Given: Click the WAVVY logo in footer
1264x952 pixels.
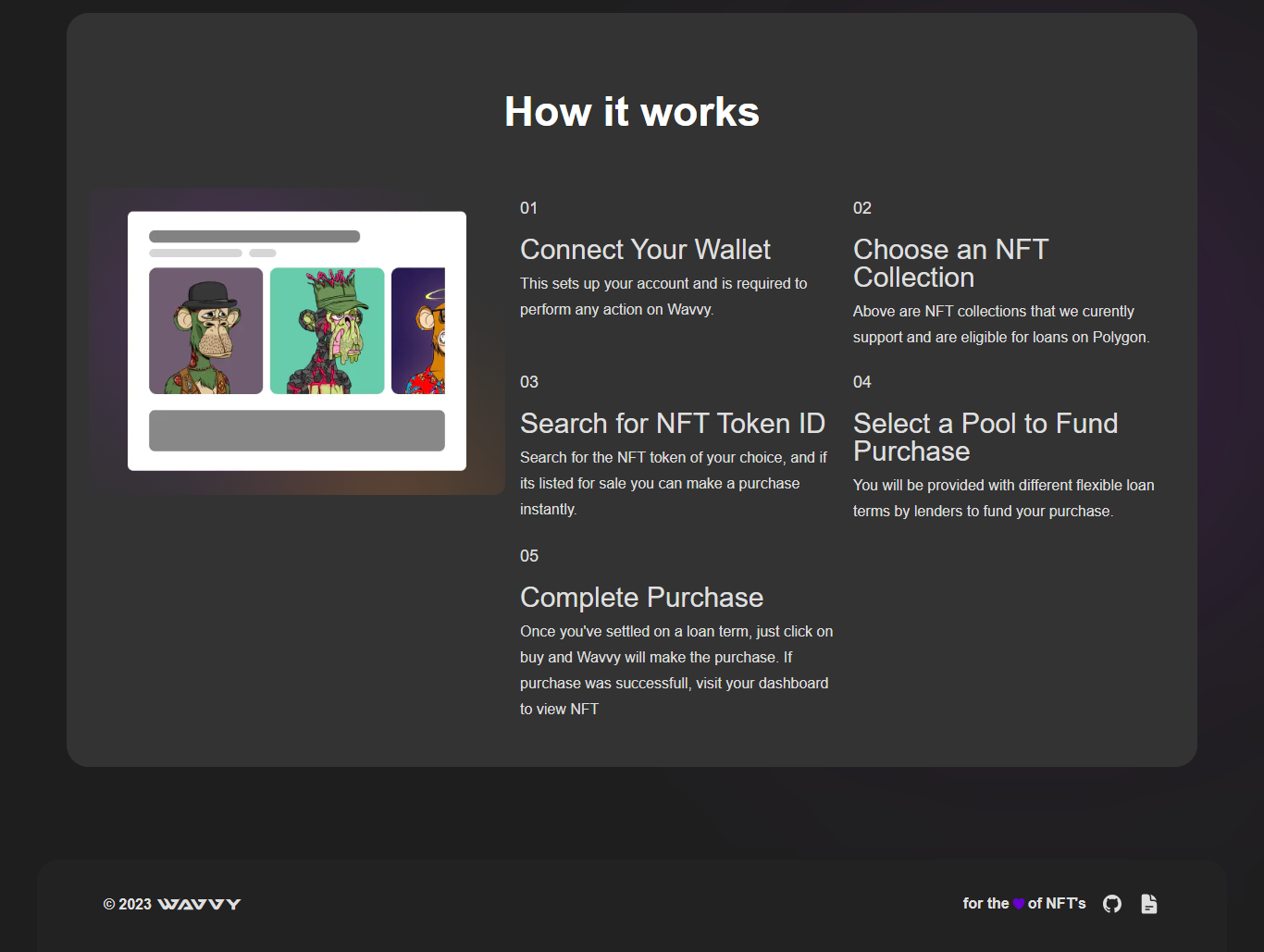Looking at the screenshot, I should pyautogui.click(x=200, y=904).
